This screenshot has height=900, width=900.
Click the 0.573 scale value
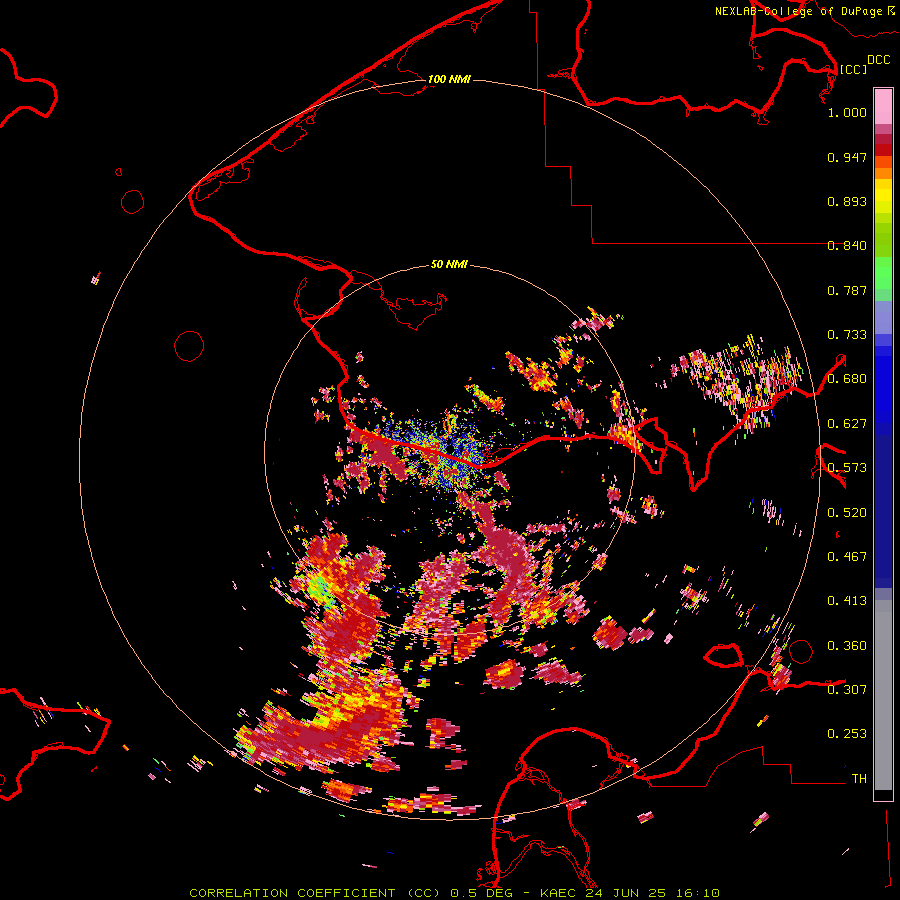[x=847, y=468]
